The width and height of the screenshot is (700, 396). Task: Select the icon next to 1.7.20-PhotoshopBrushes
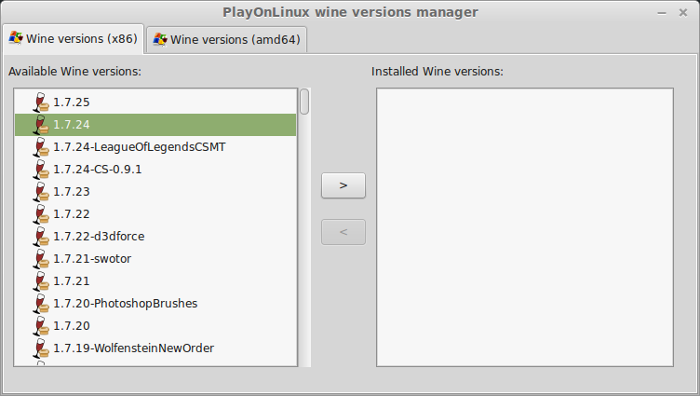[x=41, y=303]
